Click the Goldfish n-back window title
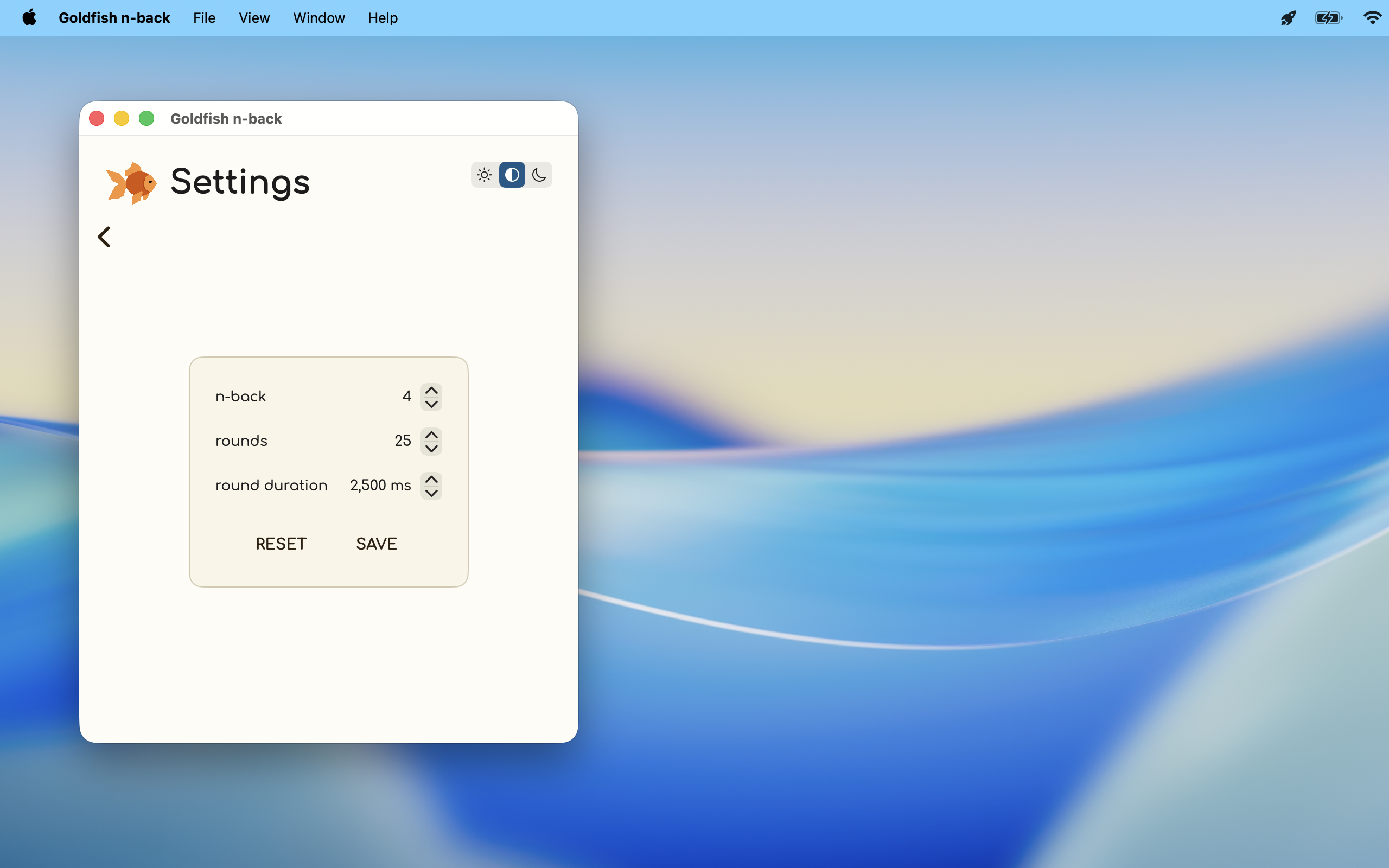The image size is (1389, 868). (x=226, y=118)
